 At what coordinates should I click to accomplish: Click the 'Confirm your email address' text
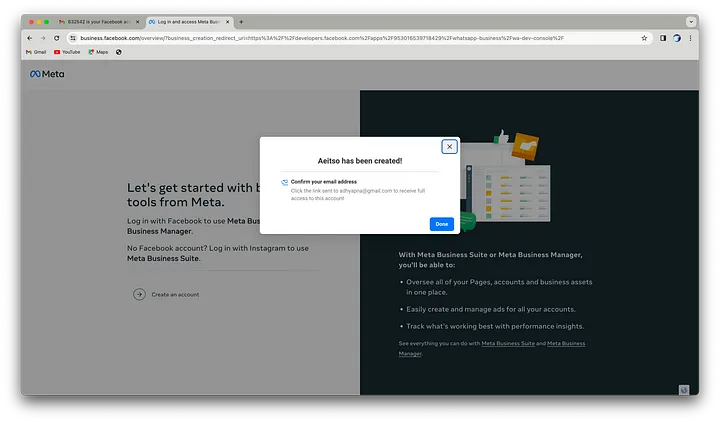coord(323,181)
